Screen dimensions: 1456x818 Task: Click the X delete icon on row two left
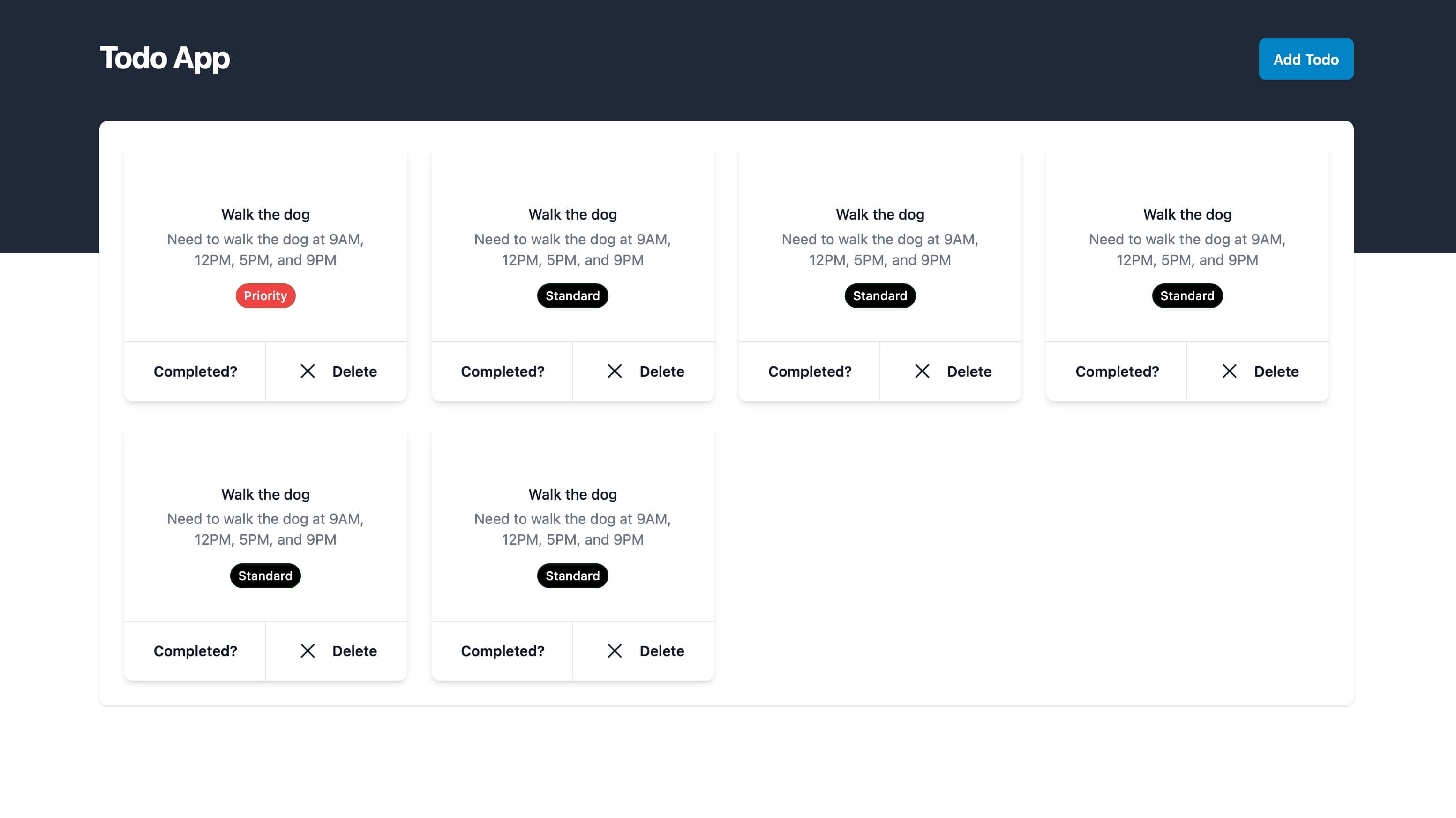tap(308, 651)
